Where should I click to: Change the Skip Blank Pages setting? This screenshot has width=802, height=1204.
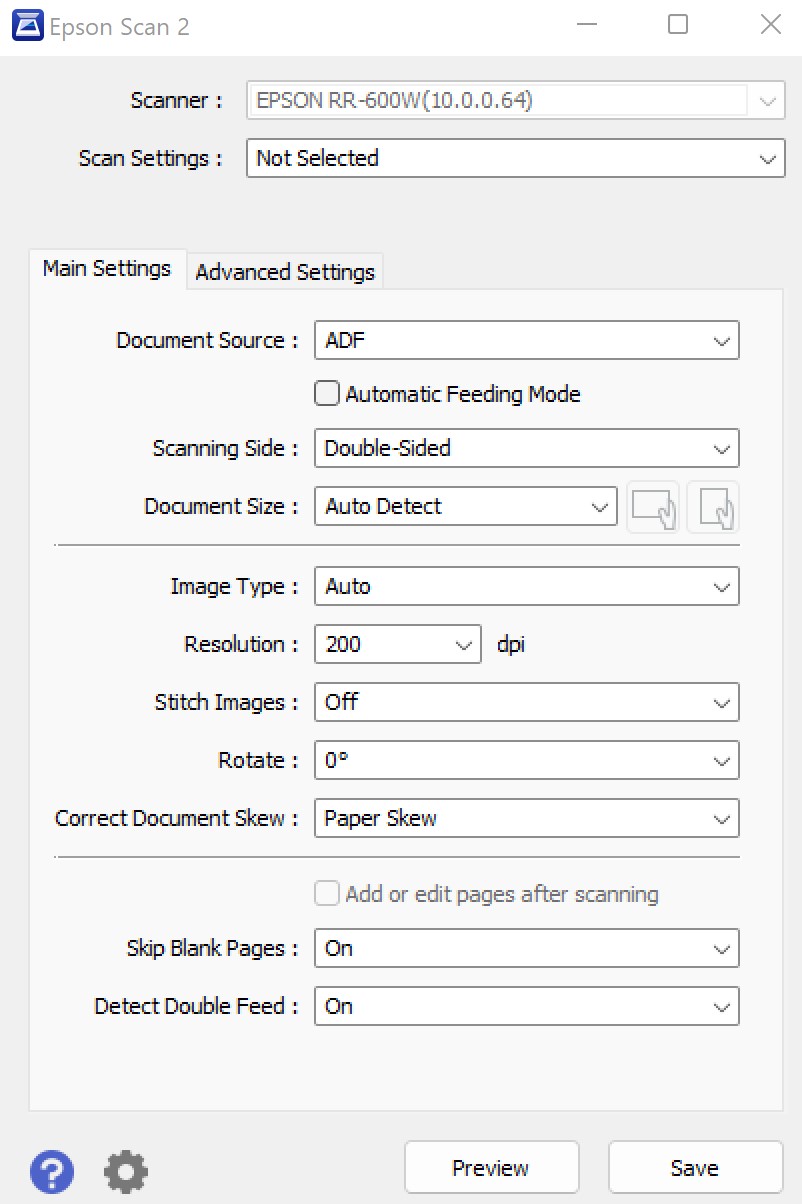click(x=526, y=948)
